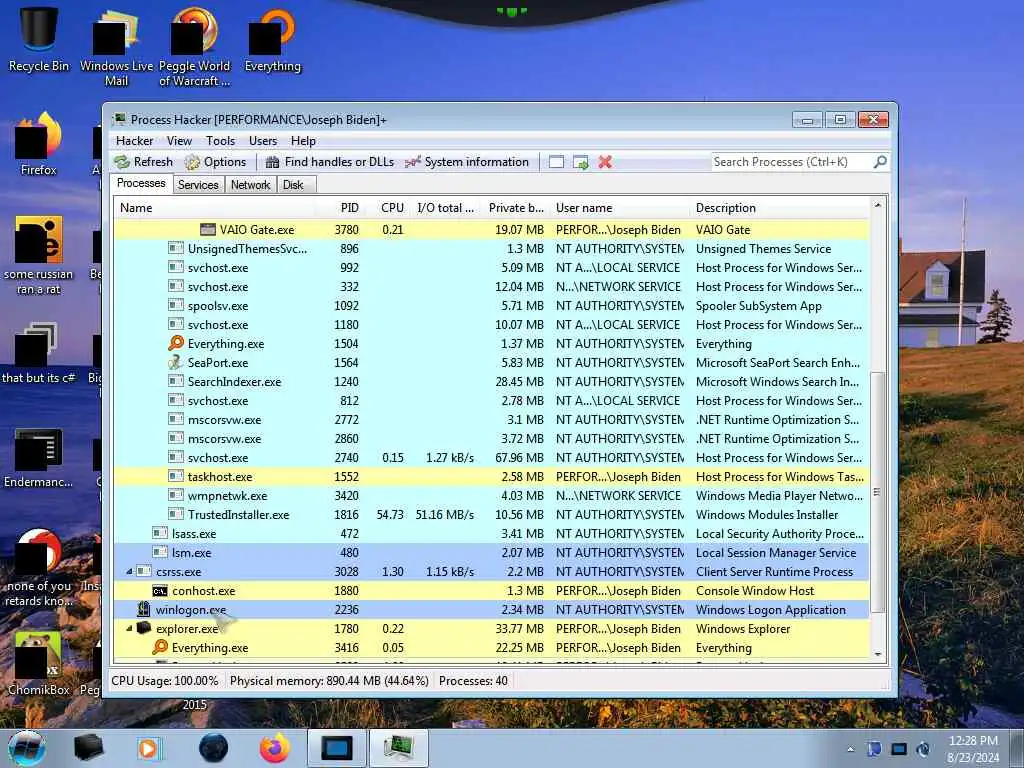Select the TrustedInstaller.exe row
Viewport: 1024px width, 768px height.
point(491,515)
